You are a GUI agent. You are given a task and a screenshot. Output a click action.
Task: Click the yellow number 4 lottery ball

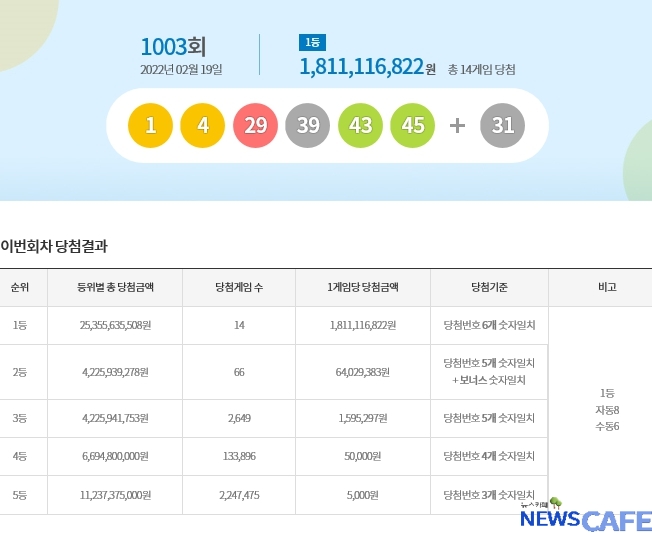coord(203,126)
